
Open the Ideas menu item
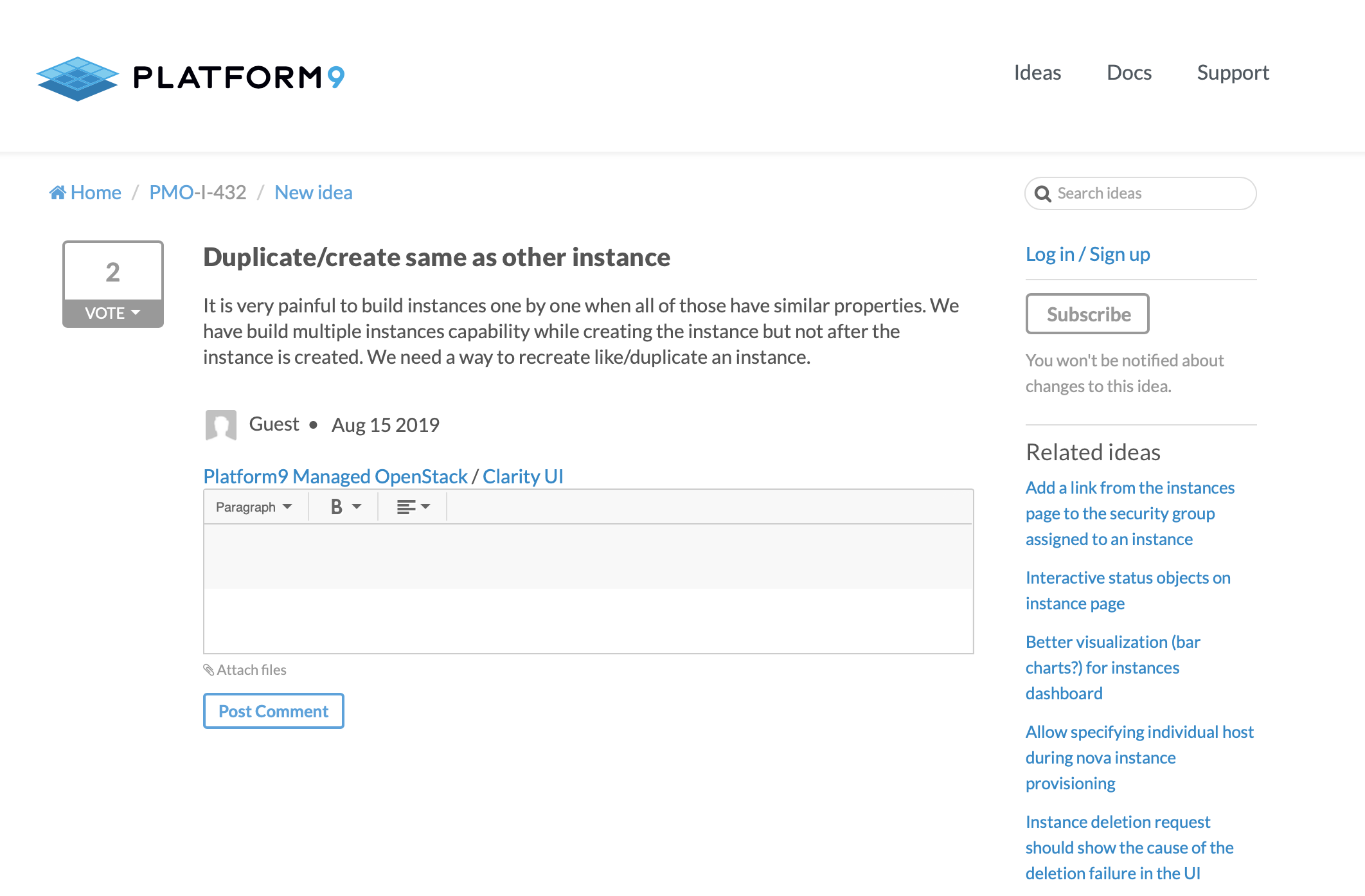click(x=1037, y=73)
